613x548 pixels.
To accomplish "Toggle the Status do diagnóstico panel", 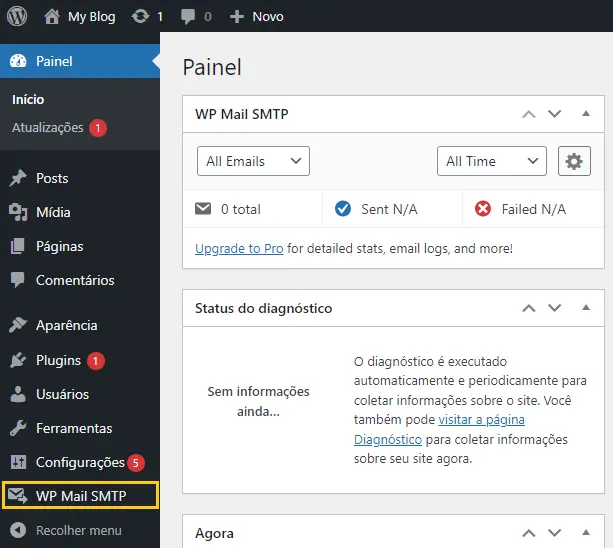I will 586,308.
